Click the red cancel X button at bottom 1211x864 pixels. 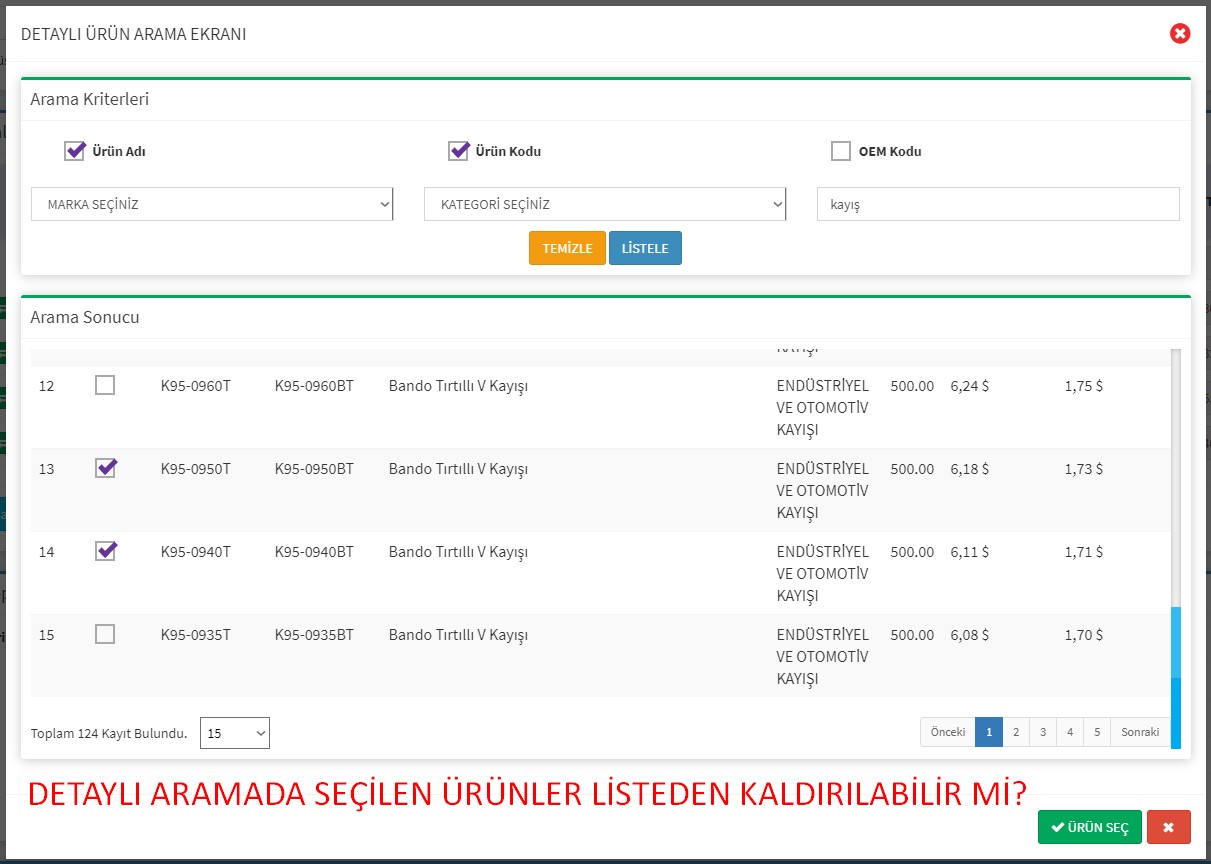(1168, 827)
